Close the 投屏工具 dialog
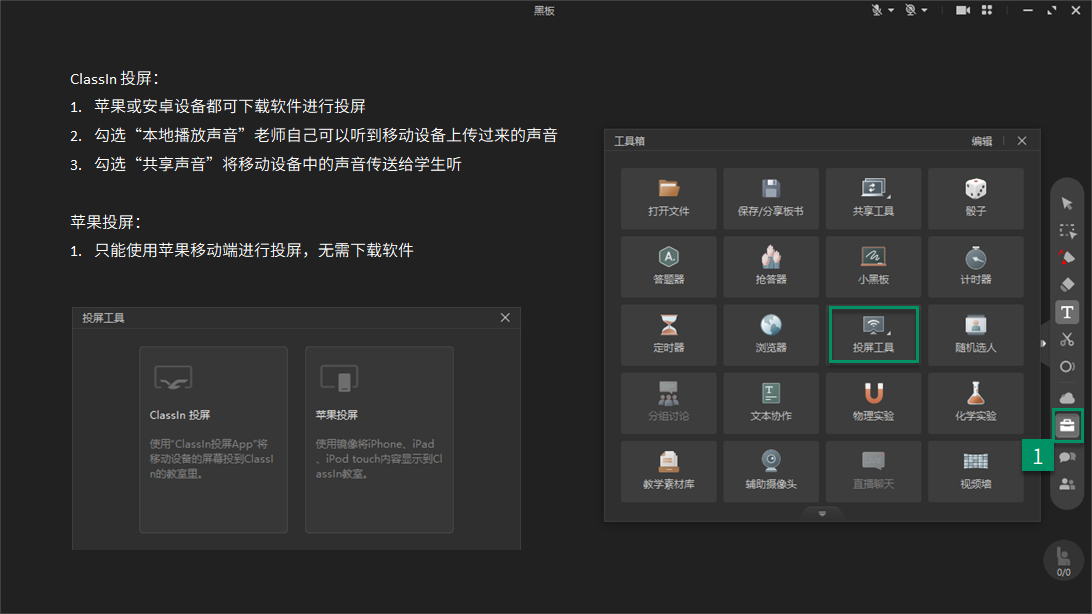The image size is (1092, 614). (505, 317)
